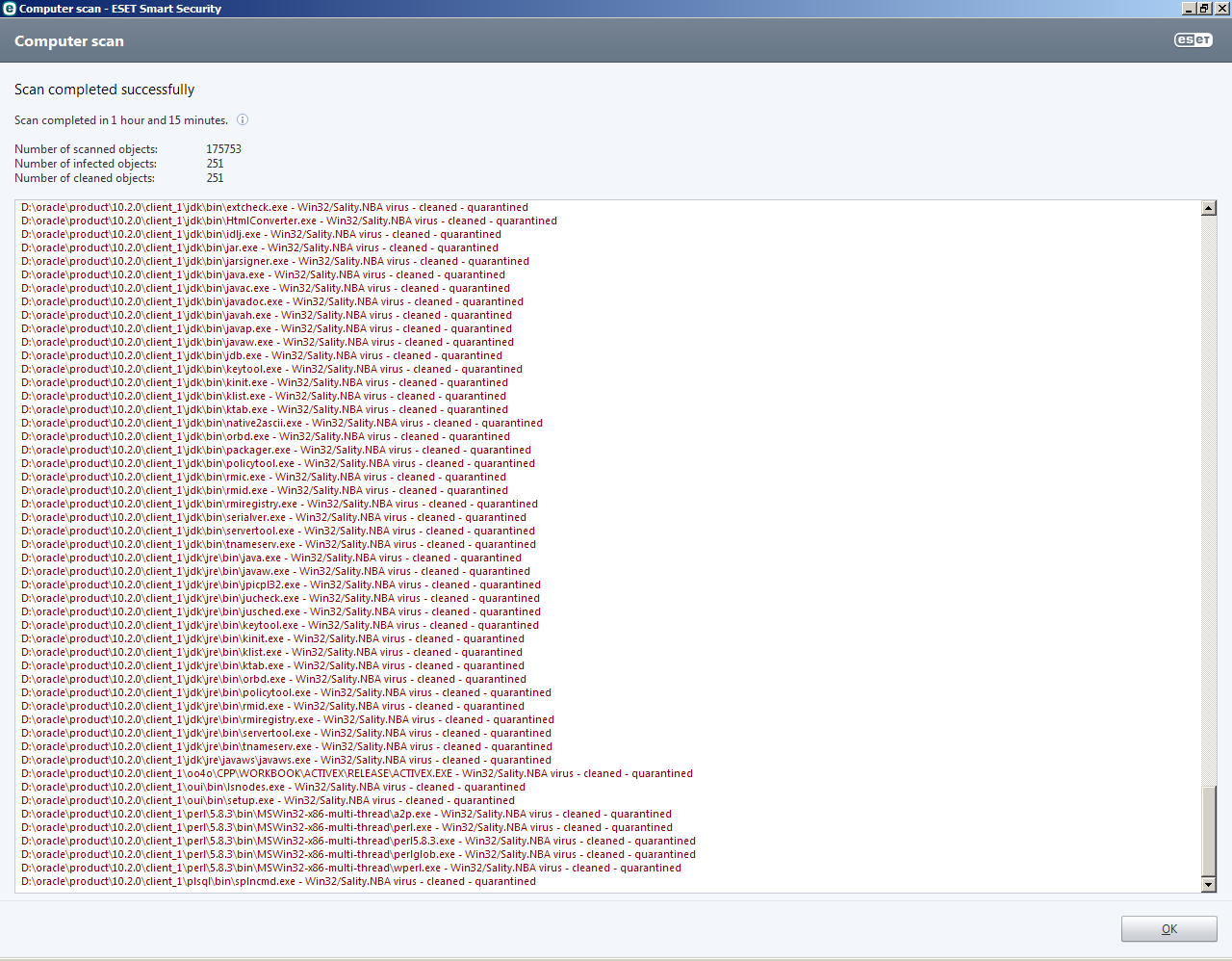1232x961 pixels.
Task: Click the info icon beside scan duration
Action: click(243, 120)
